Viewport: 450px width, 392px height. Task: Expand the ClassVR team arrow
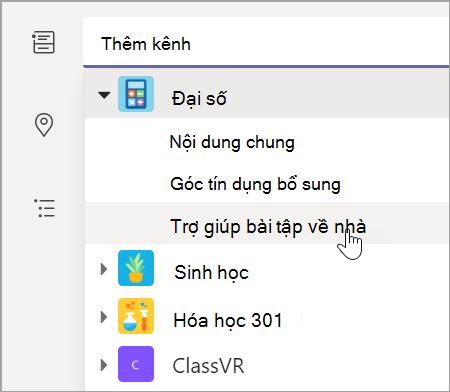104,365
